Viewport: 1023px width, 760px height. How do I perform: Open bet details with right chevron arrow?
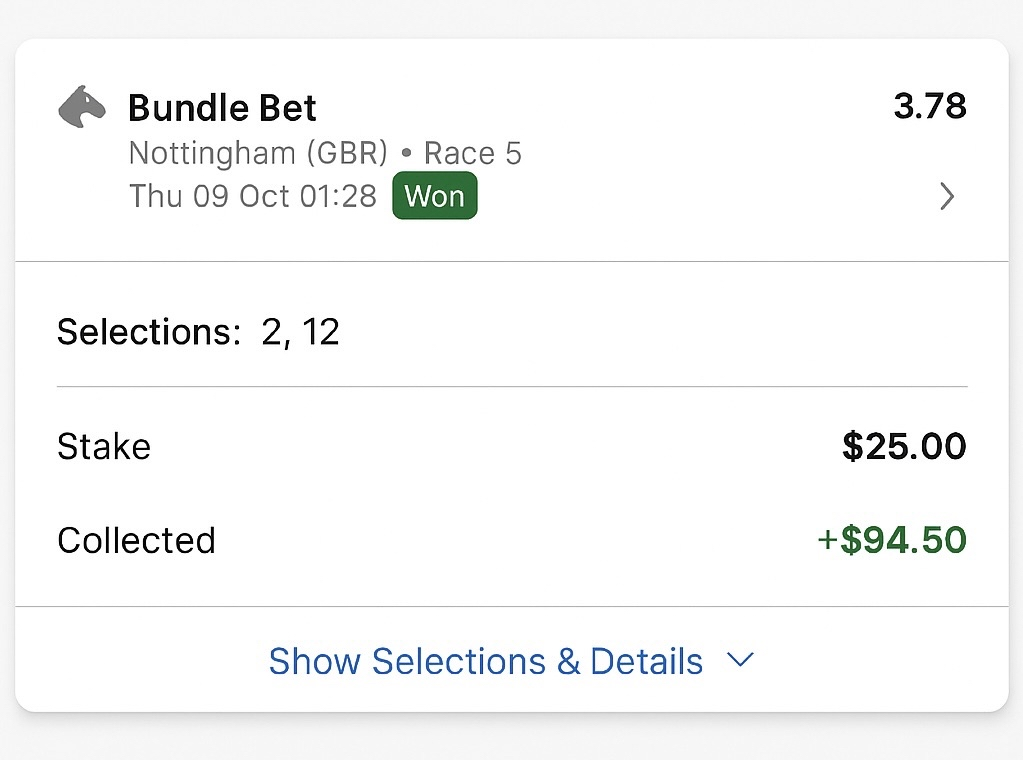(947, 197)
